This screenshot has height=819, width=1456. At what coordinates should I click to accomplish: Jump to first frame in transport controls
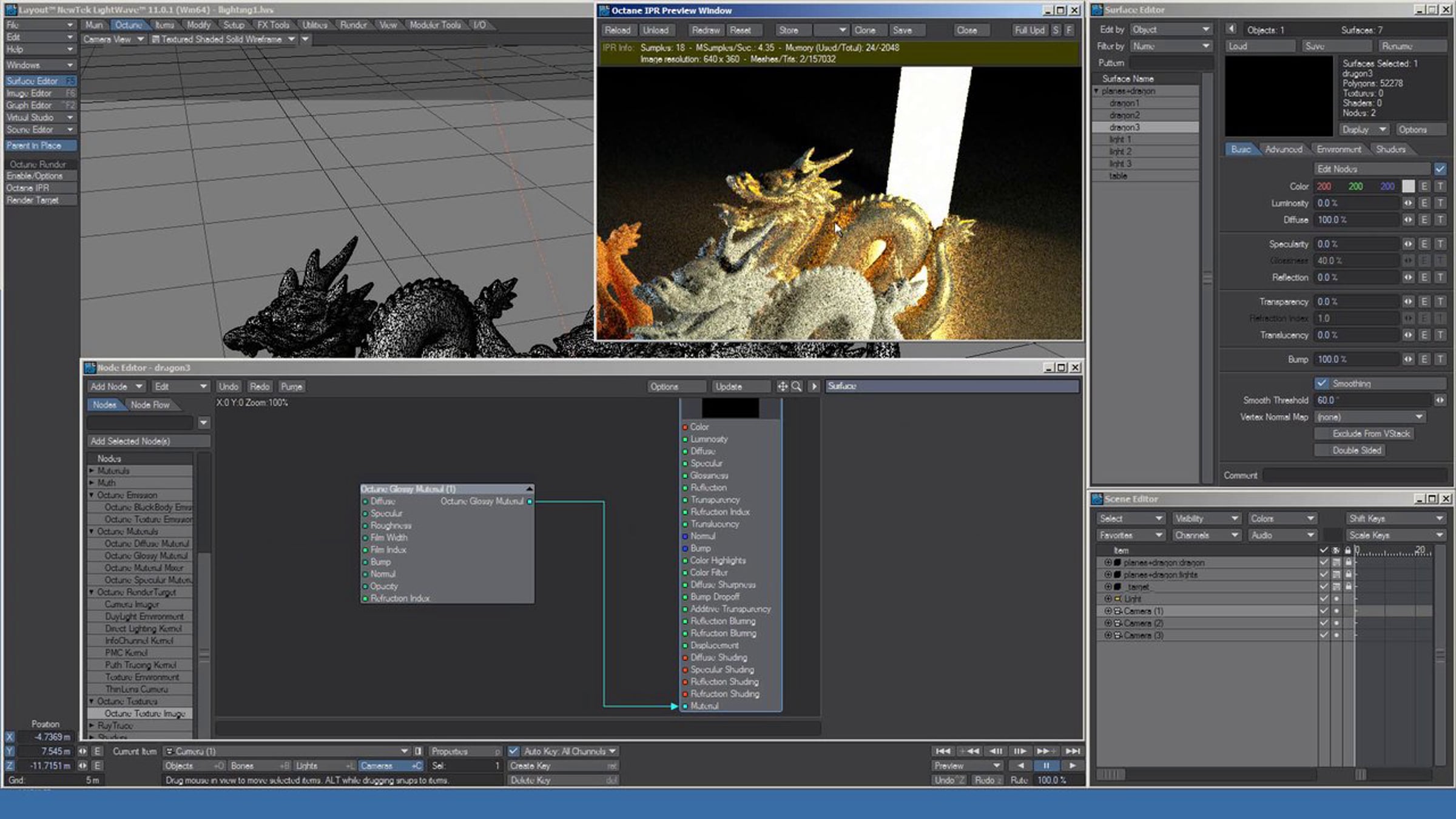[943, 751]
